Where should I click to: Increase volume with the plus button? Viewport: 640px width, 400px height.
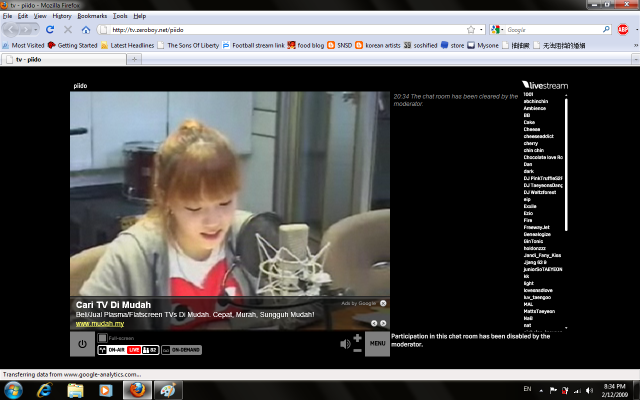coord(357,338)
